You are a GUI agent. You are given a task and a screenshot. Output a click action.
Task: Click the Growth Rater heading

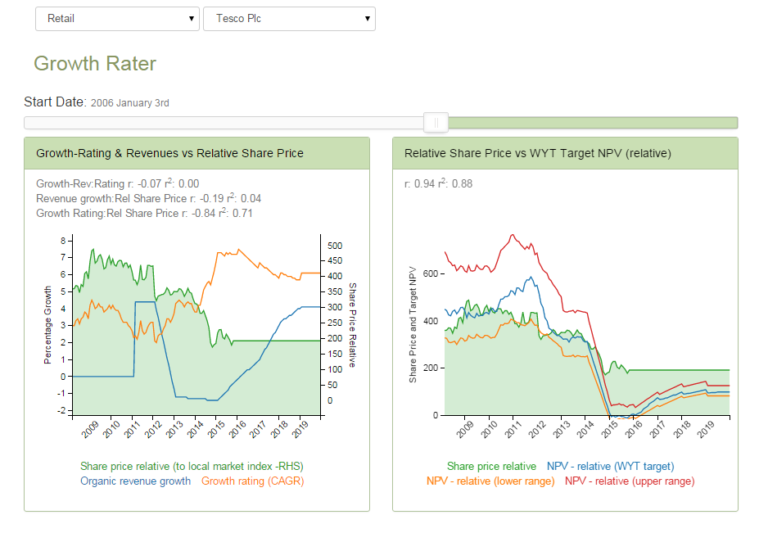click(95, 64)
